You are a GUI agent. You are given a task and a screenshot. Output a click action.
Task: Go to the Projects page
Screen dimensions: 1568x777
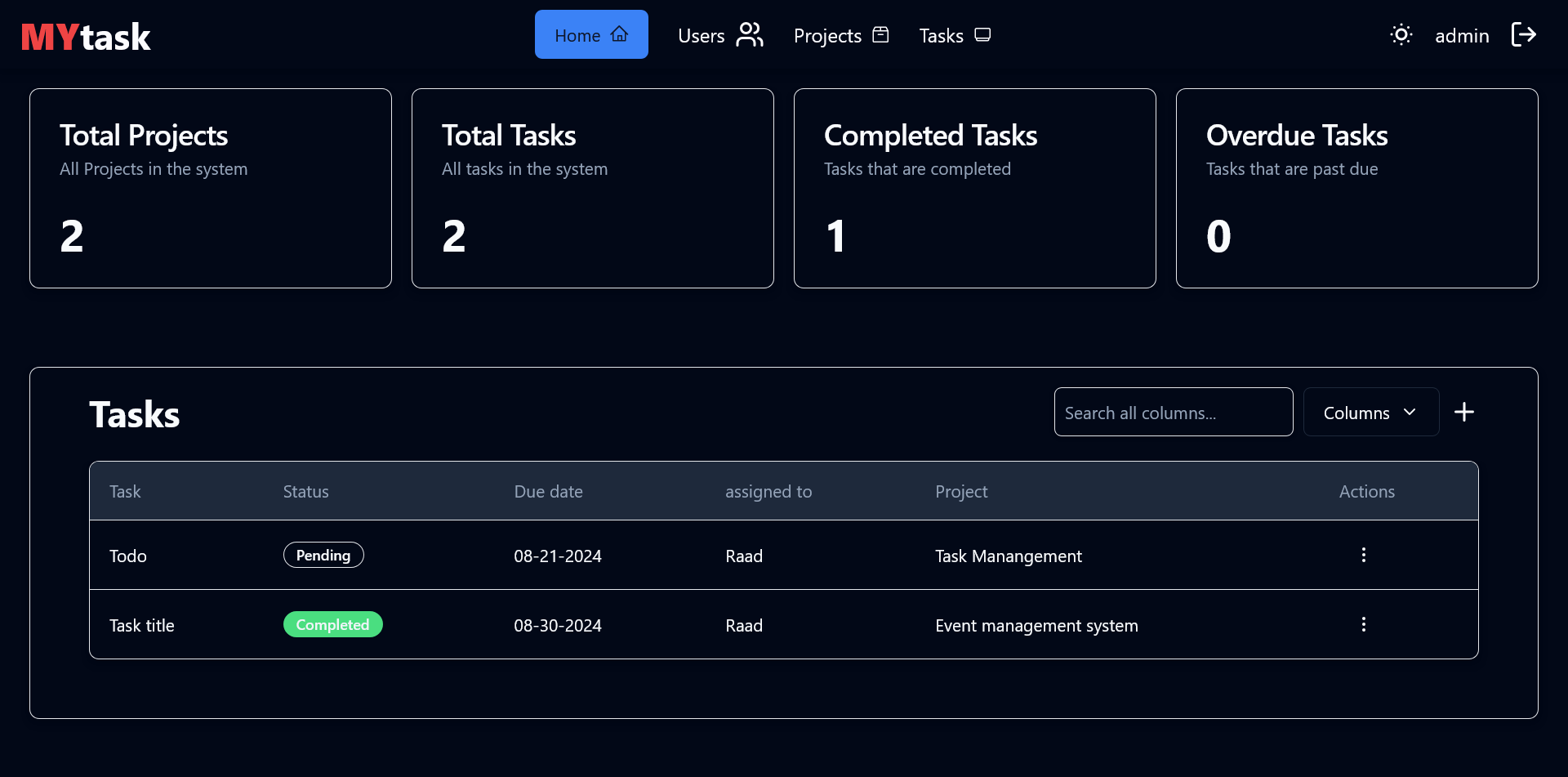coord(840,35)
